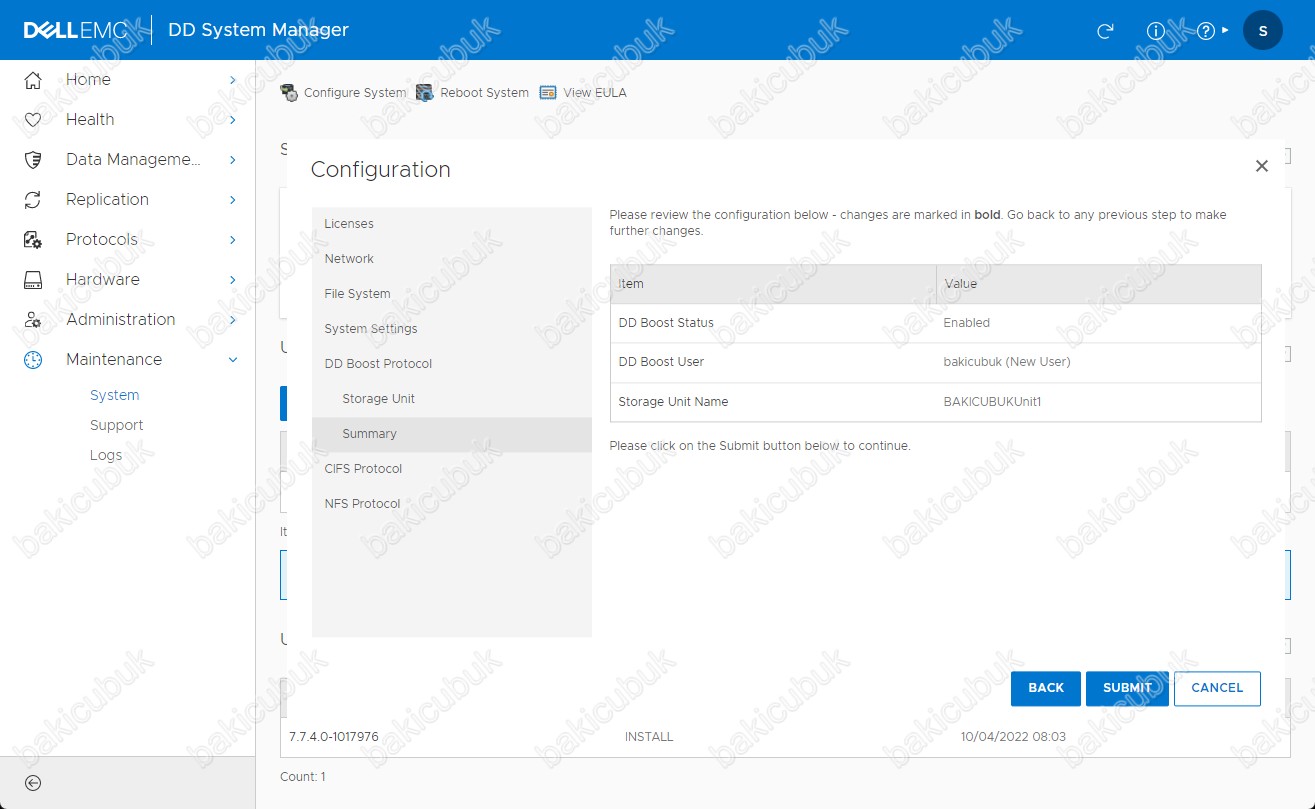Click the BAKICUBUKUnit1 value
This screenshot has width=1315, height=809.
(993, 402)
